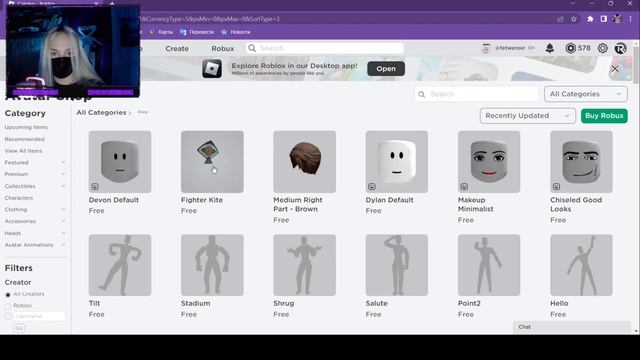The image size is (640, 360).
Task: Open Medium Right Part - Brown hair thumbnail
Action: pyautogui.click(x=304, y=162)
